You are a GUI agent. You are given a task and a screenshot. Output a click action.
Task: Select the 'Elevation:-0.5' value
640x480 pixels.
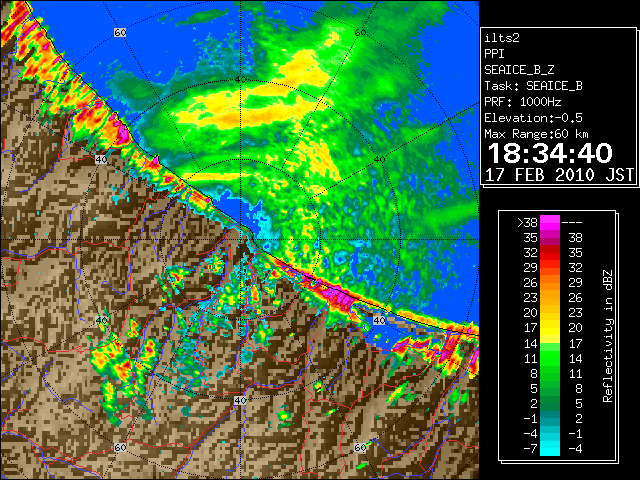click(x=533, y=118)
